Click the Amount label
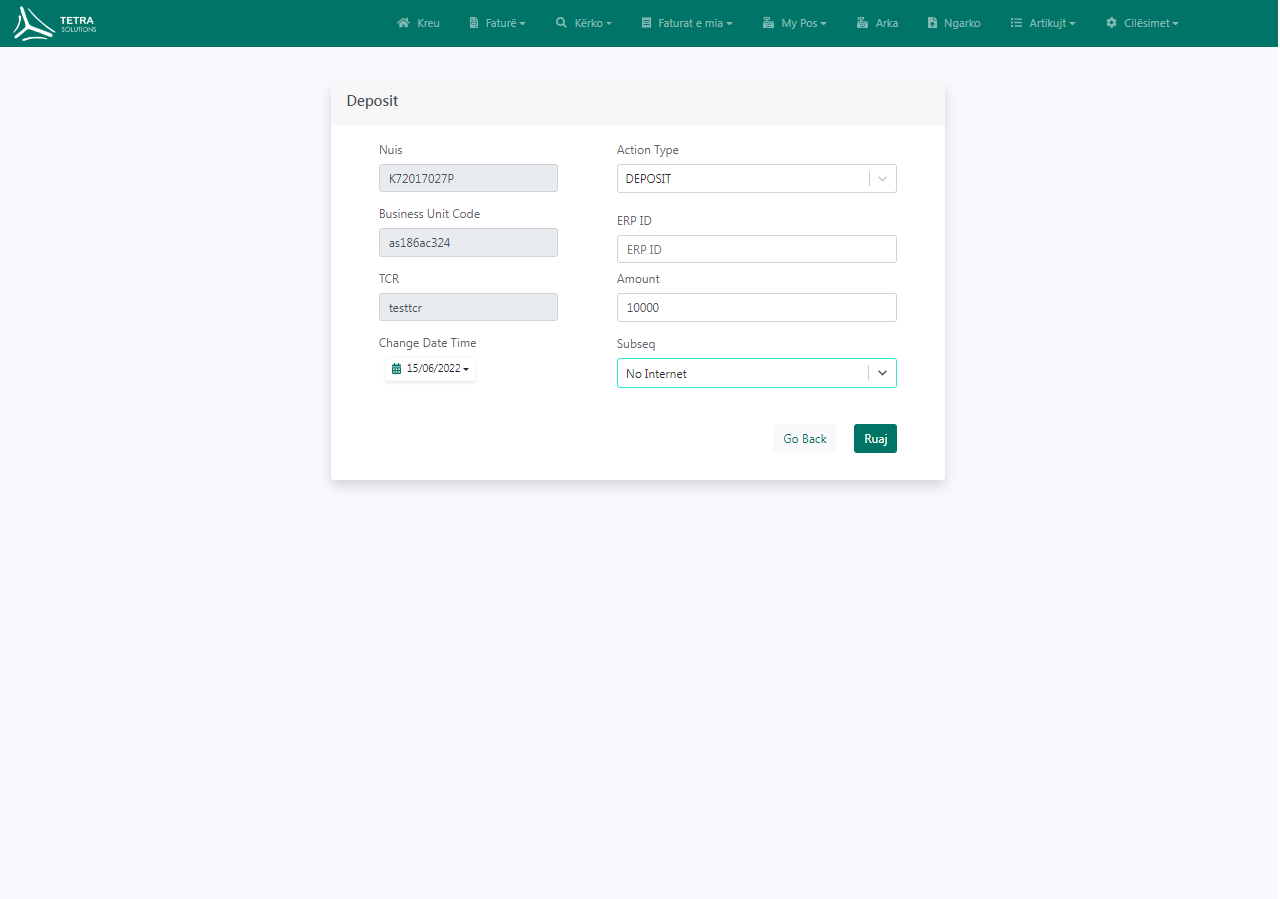This screenshot has width=1280, height=899. coord(638,279)
